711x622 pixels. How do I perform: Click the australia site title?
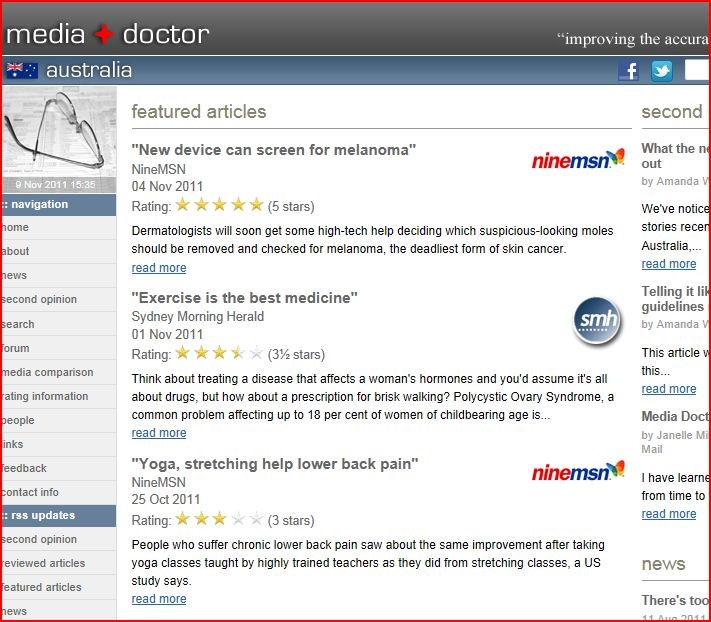89,70
